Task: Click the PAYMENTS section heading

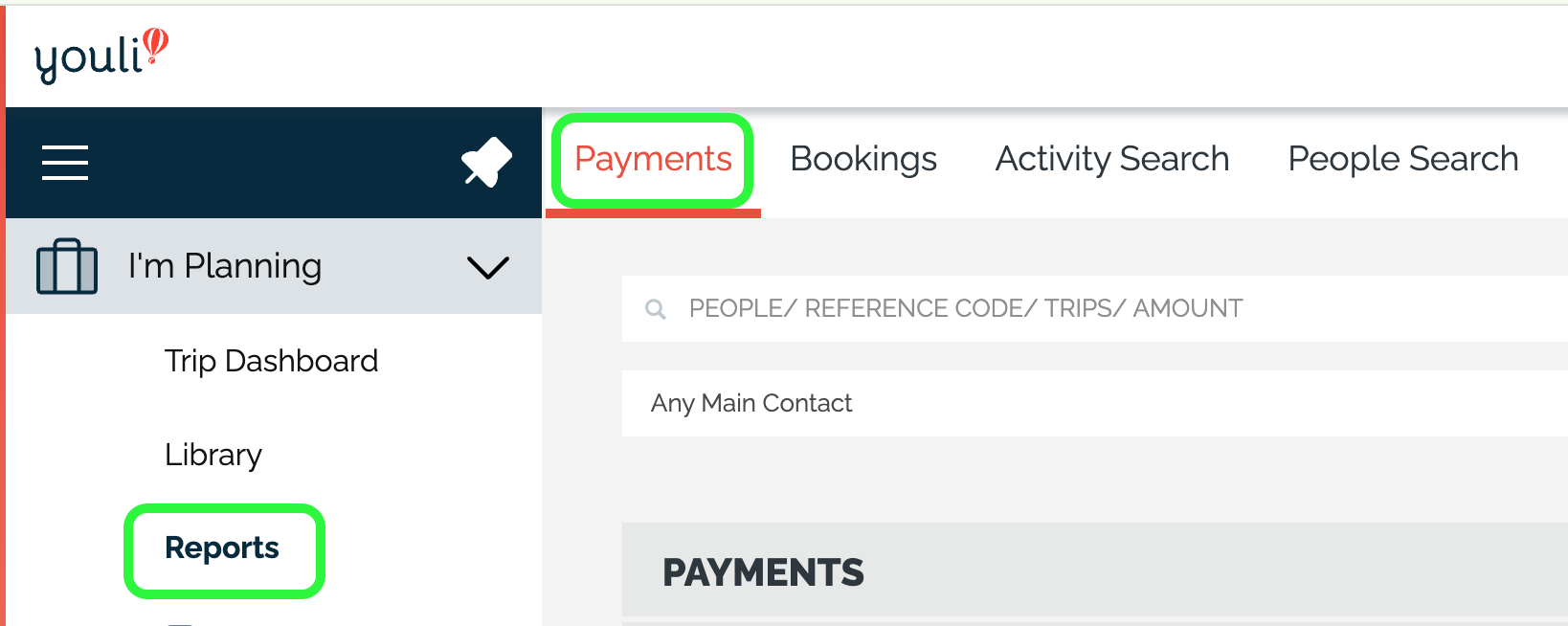Action: pyautogui.click(x=763, y=572)
